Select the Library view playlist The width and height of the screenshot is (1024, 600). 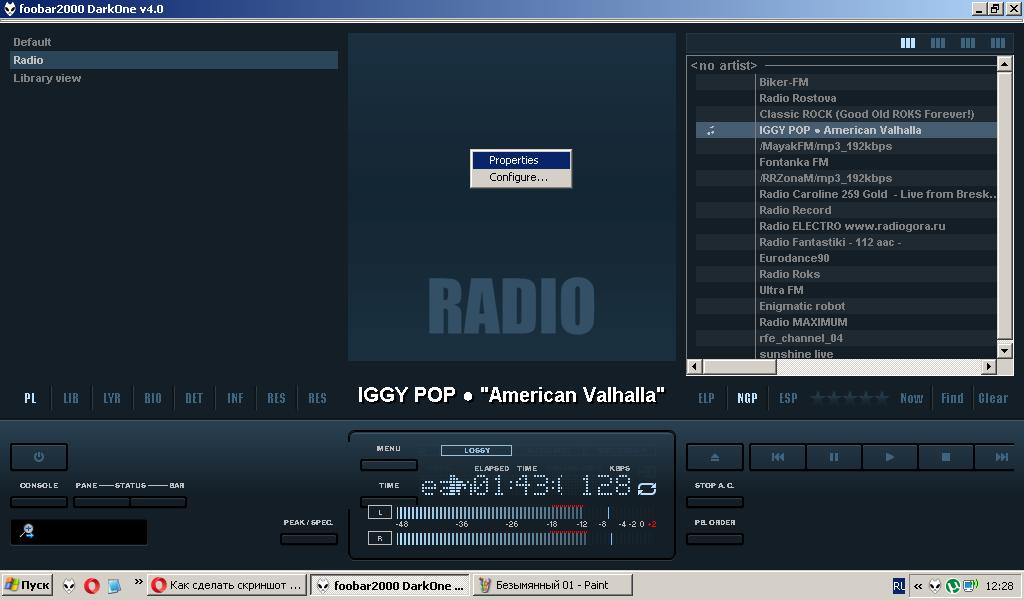point(47,78)
